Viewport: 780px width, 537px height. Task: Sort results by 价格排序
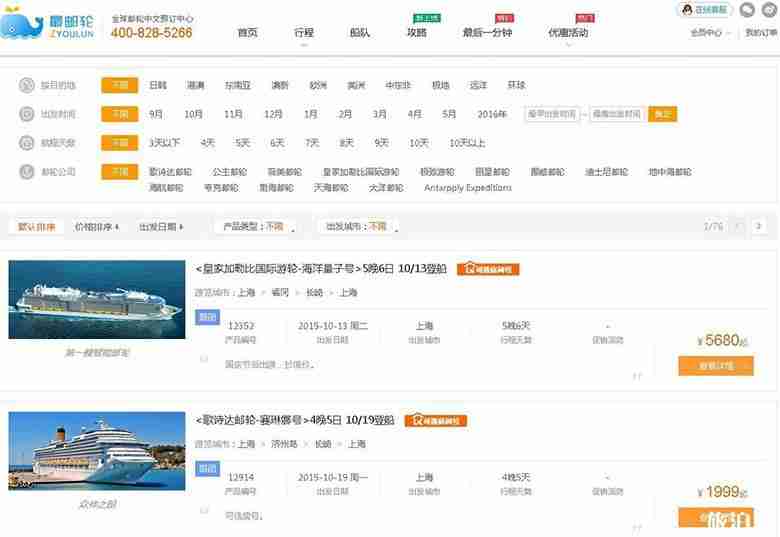pyautogui.click(x=97, y=227)
